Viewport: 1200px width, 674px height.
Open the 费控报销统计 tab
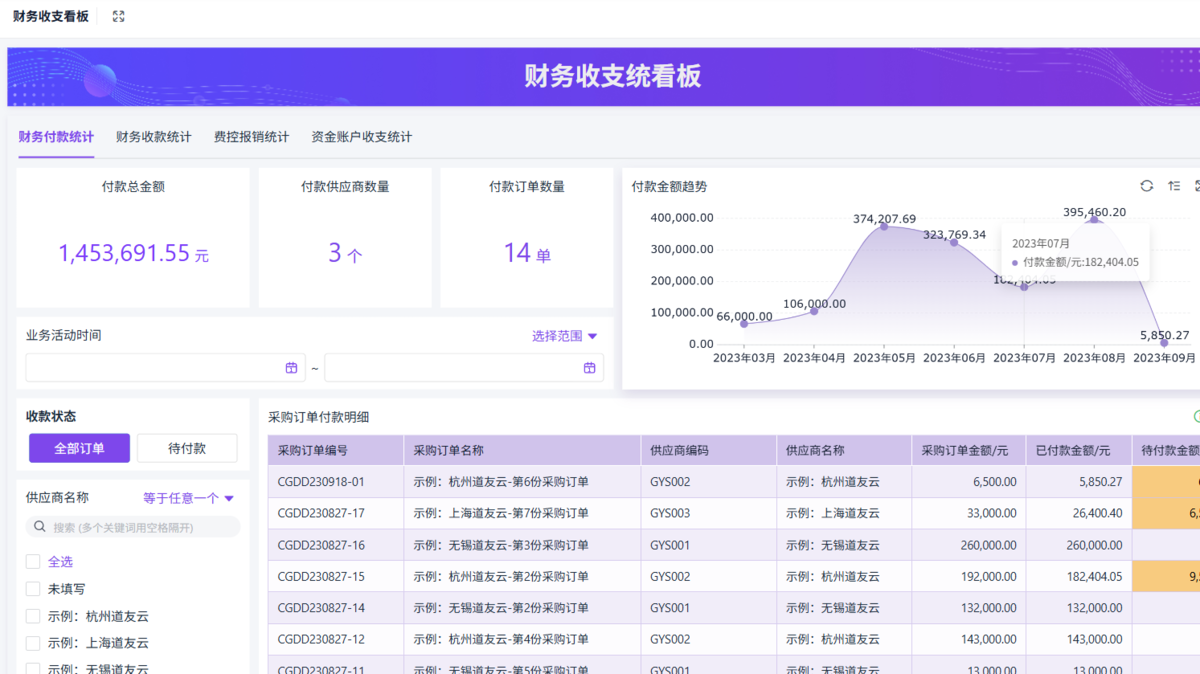251,137
